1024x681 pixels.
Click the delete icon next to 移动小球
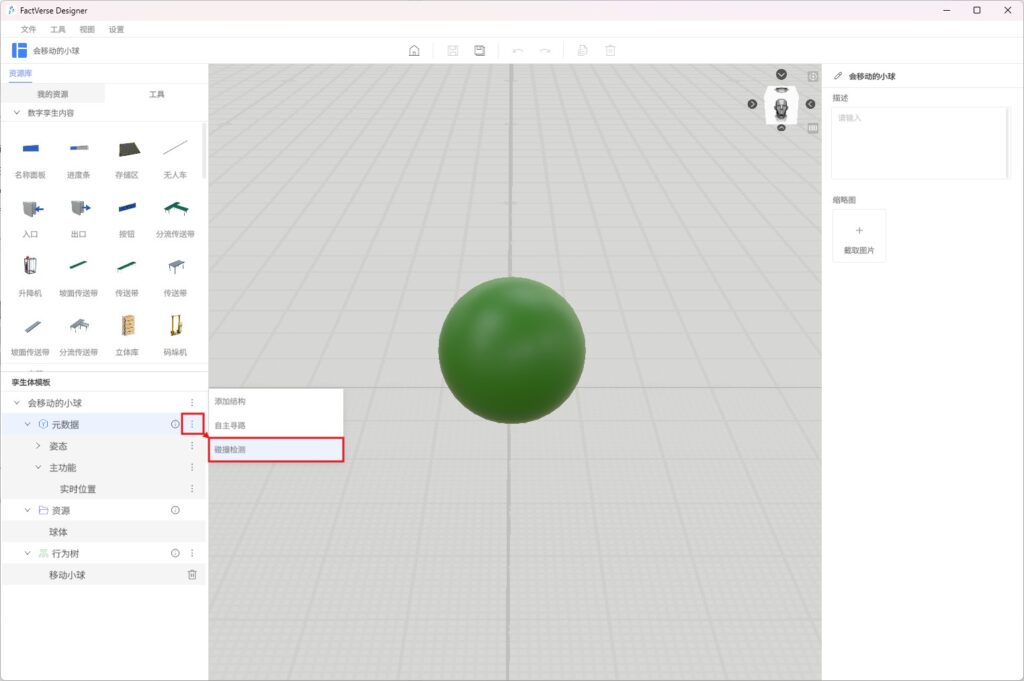[192, 575]
